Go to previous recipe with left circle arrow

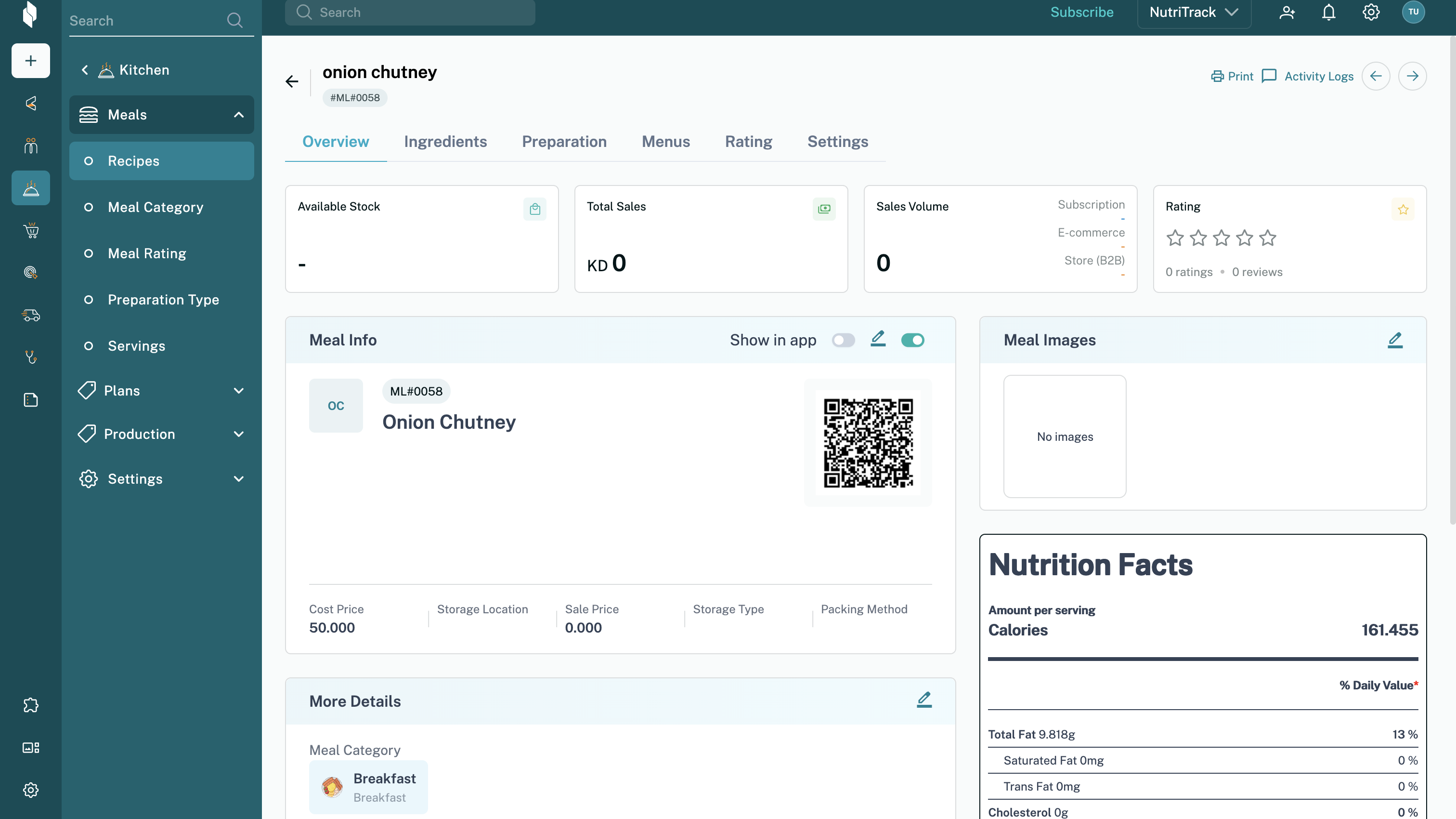click(x=1376, y=76)
